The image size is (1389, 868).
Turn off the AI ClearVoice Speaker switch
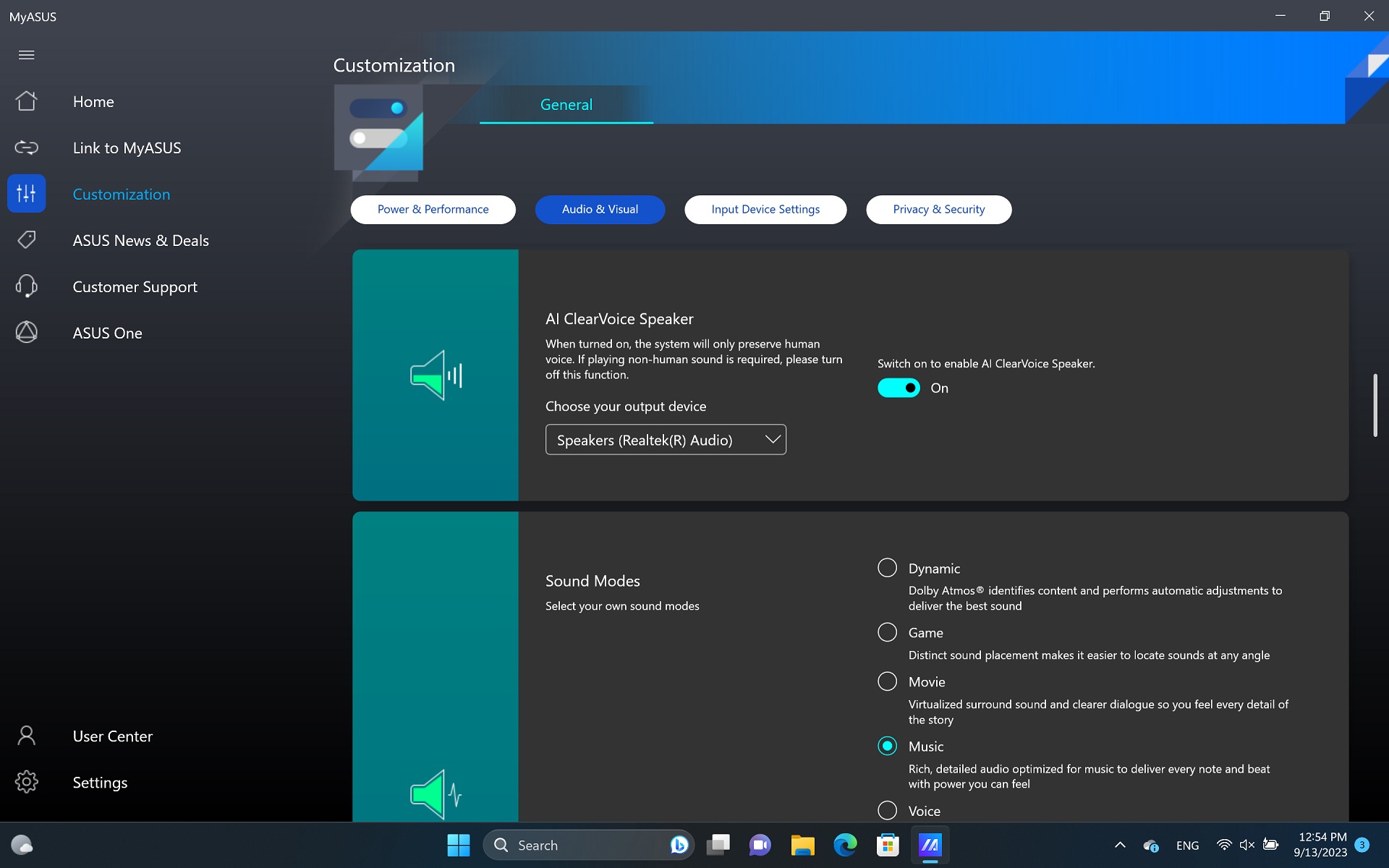pos(899,388)
